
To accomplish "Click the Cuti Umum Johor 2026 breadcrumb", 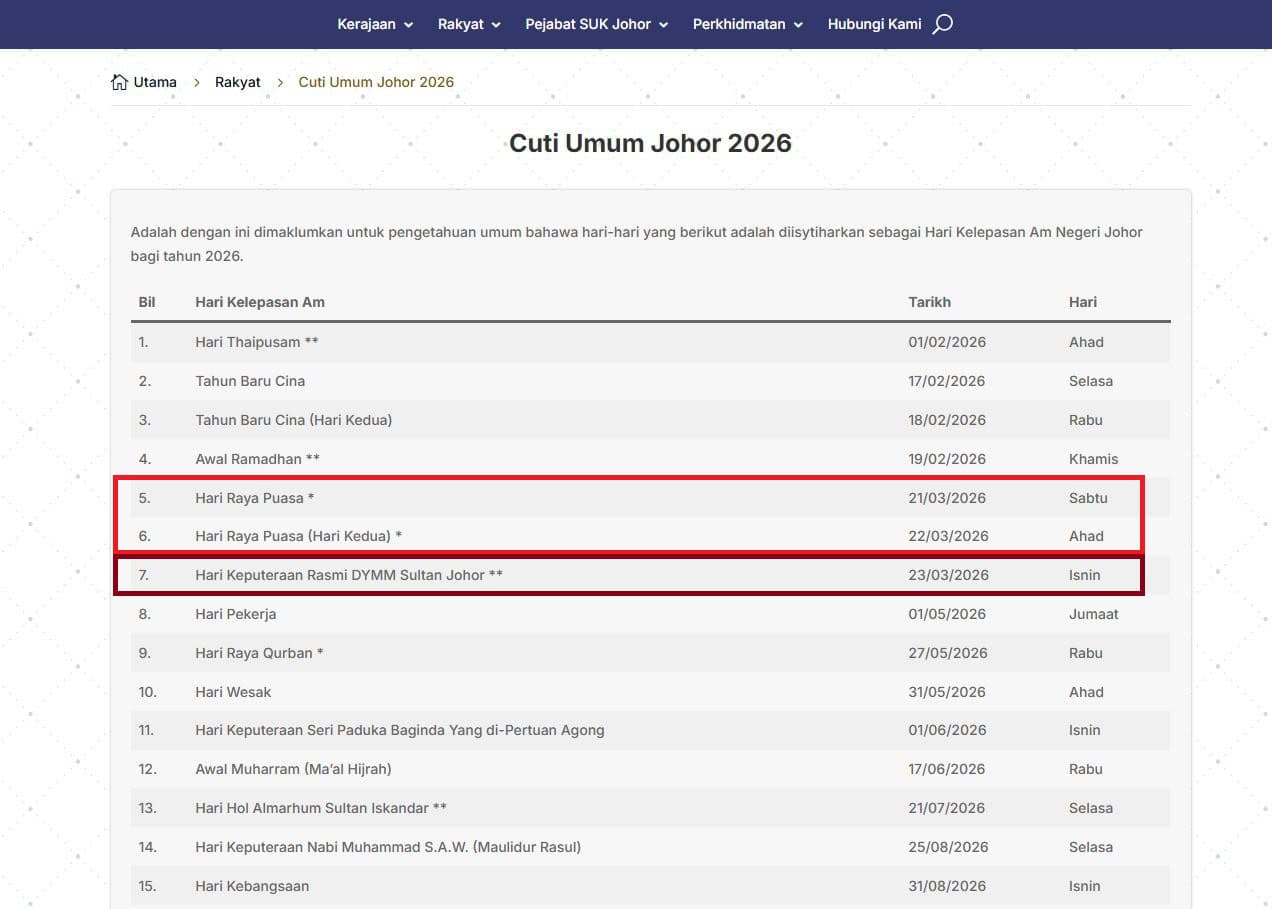I will [376, 82].
